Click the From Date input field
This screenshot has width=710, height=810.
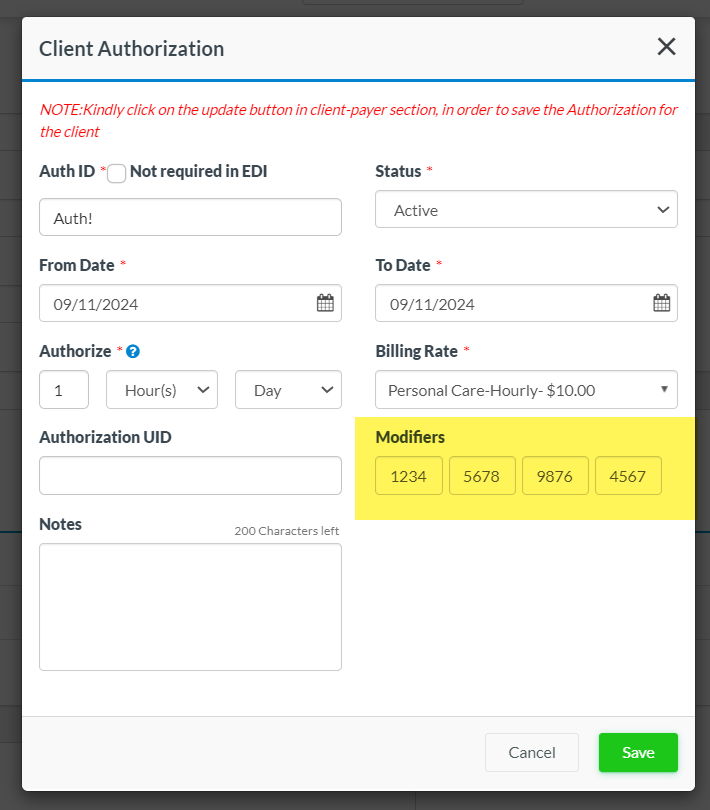click(175, 304)
